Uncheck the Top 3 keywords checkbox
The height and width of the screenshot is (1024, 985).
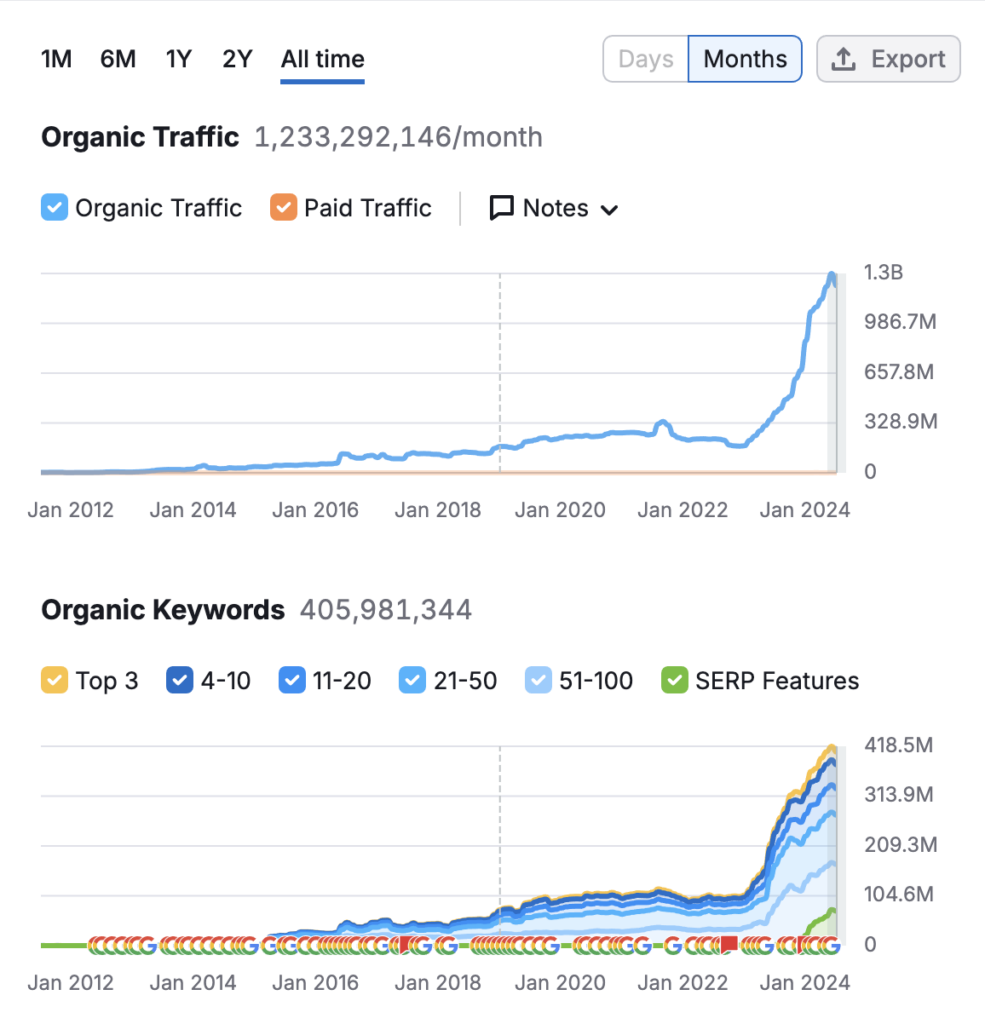[x=54, y=681]
